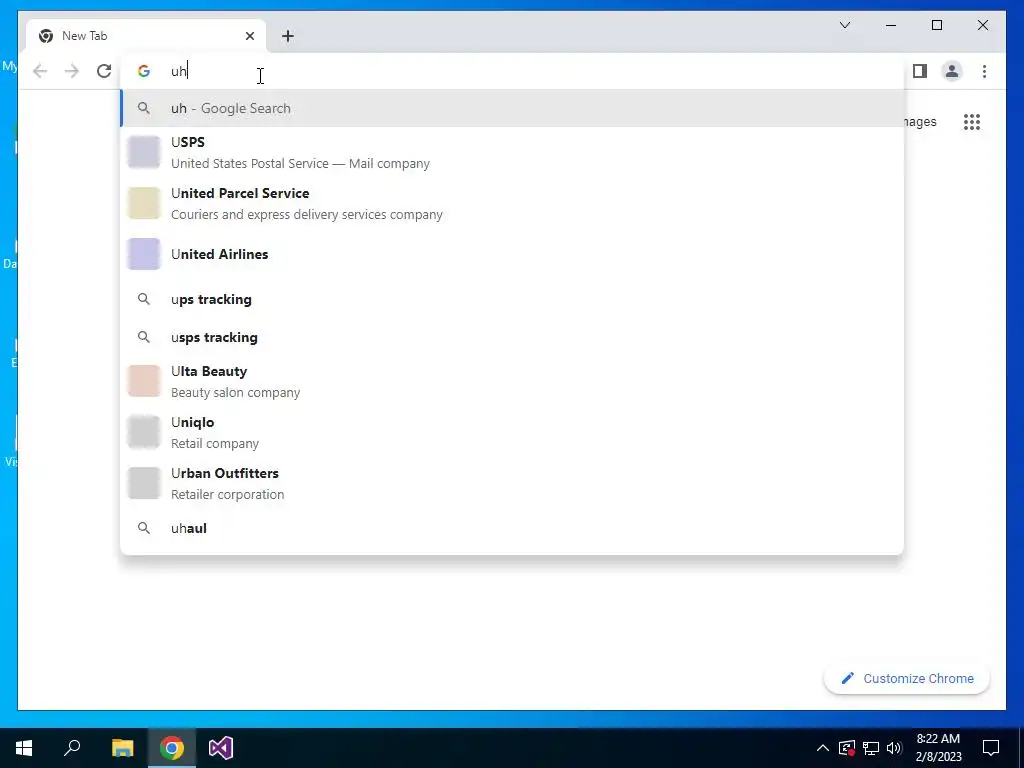
Task: Click the Customize Chrome button
Action: (907, 679)
